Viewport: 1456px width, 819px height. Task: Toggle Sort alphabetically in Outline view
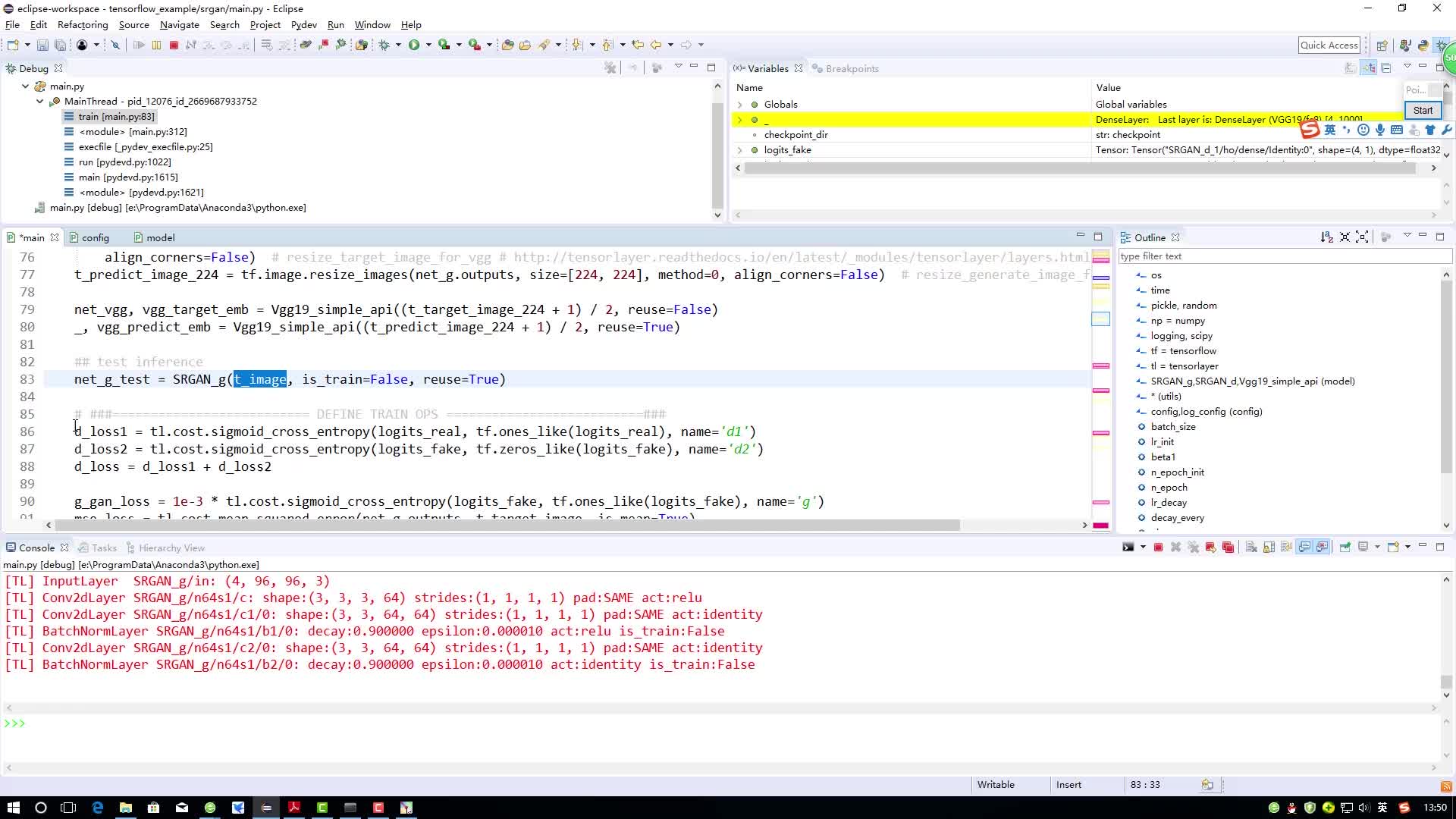pyautogui.click(x=1326, y=237)
